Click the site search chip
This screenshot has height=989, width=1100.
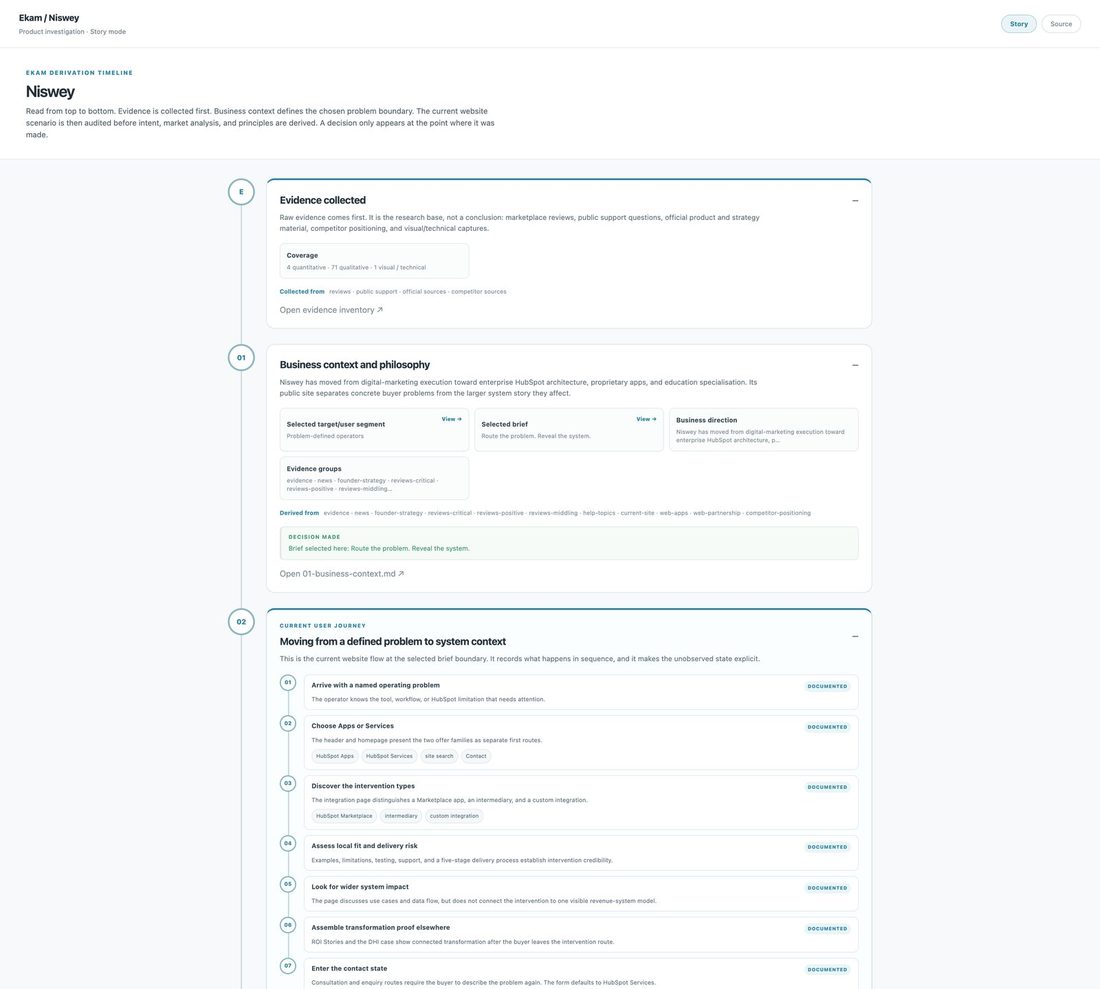[x=439, y=756]
